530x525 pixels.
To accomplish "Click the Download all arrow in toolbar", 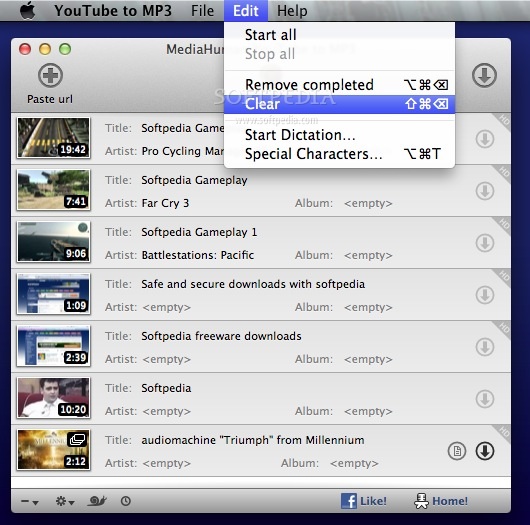I will pos(484,75).
